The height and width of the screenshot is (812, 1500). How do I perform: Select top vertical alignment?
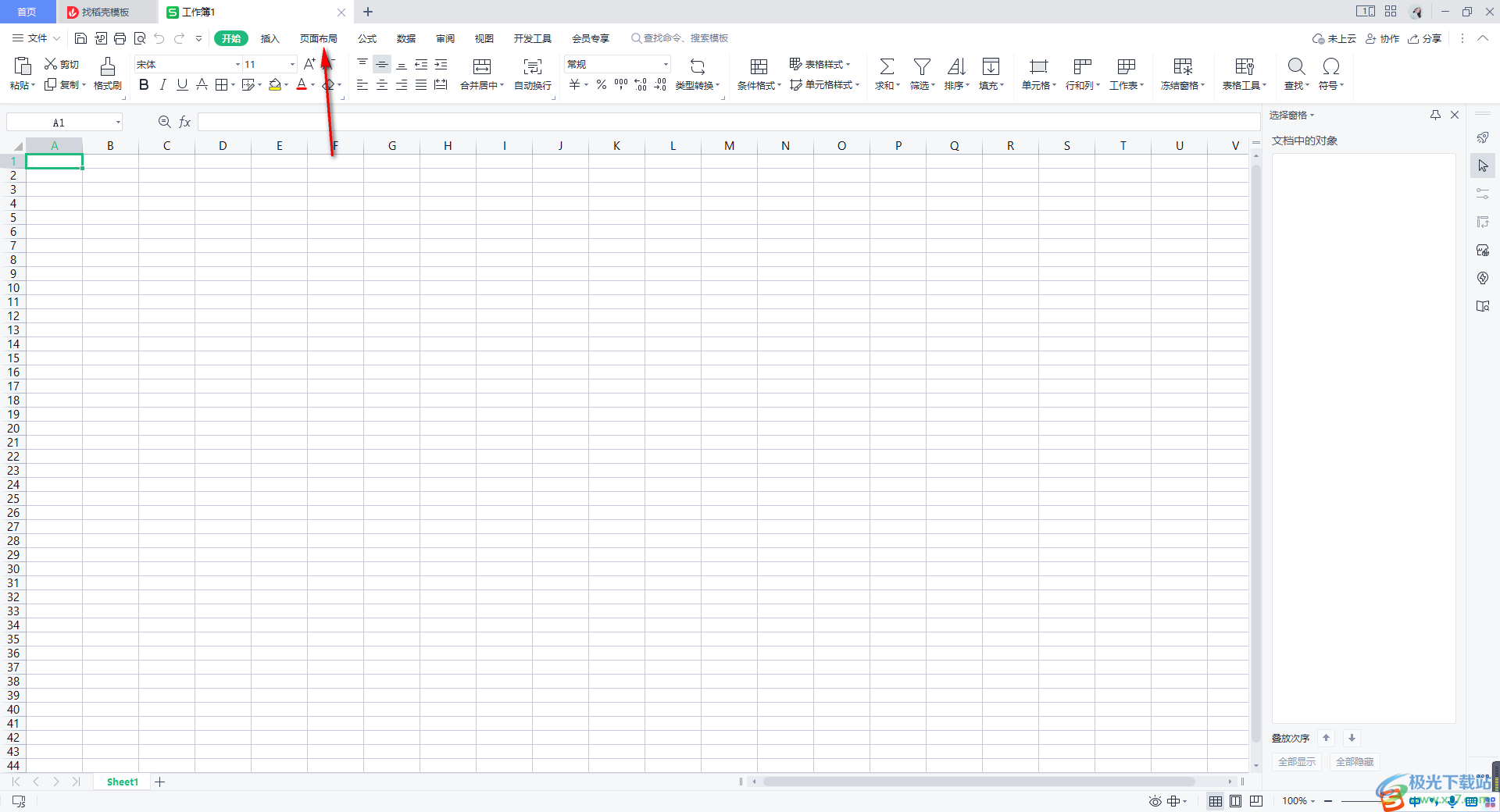(362, 64)
